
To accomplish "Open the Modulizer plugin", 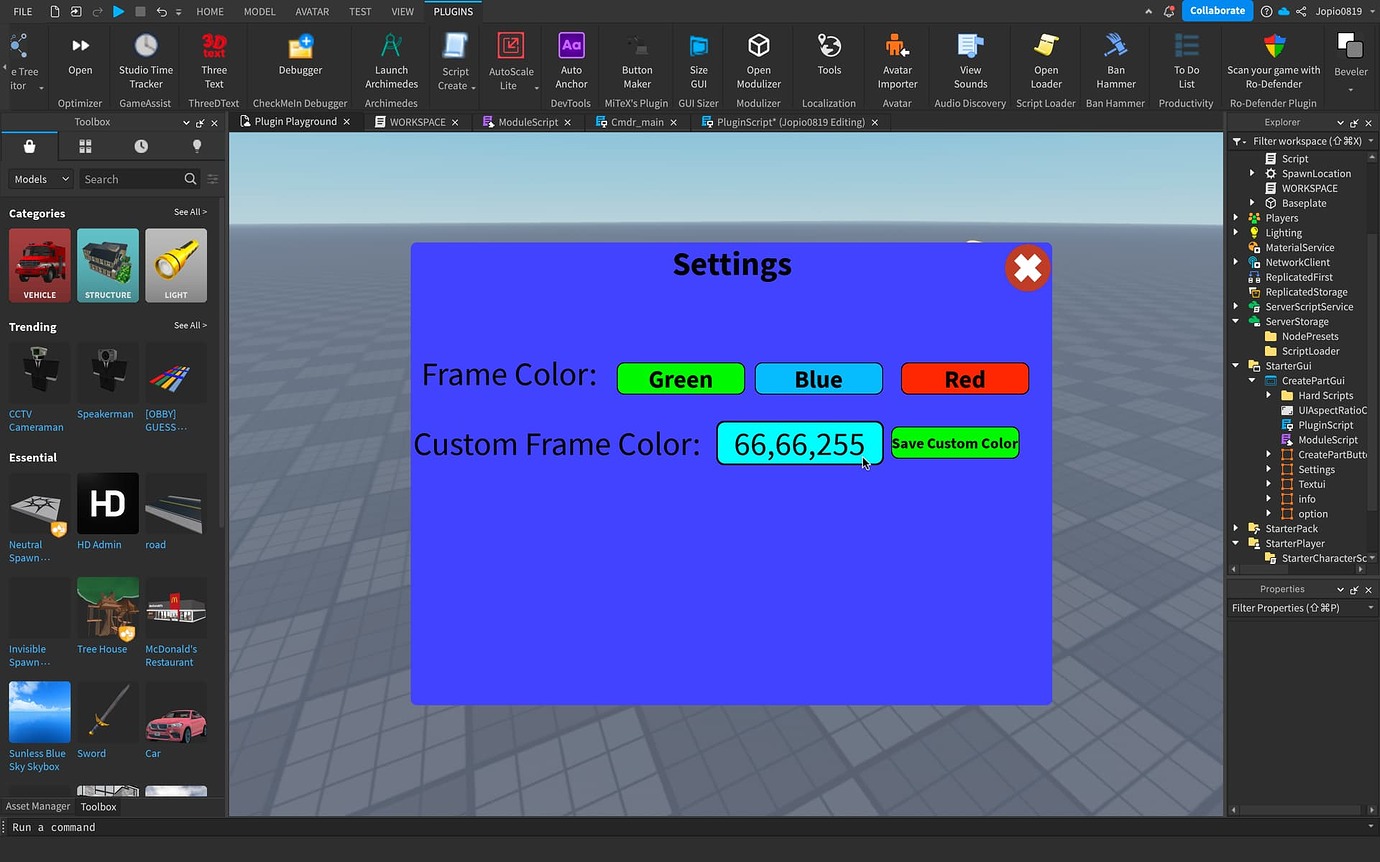I will 757,60.
